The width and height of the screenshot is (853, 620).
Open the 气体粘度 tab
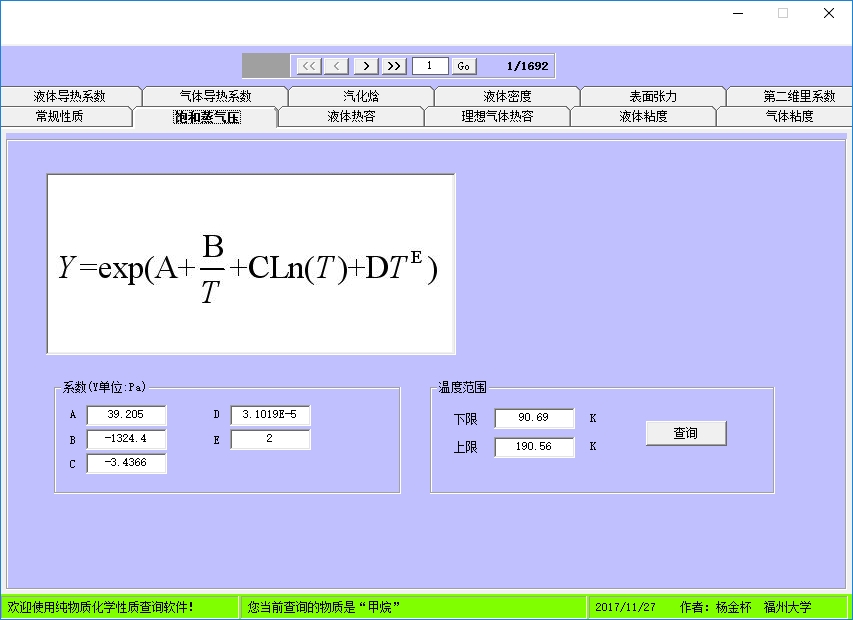click(784, 116)
